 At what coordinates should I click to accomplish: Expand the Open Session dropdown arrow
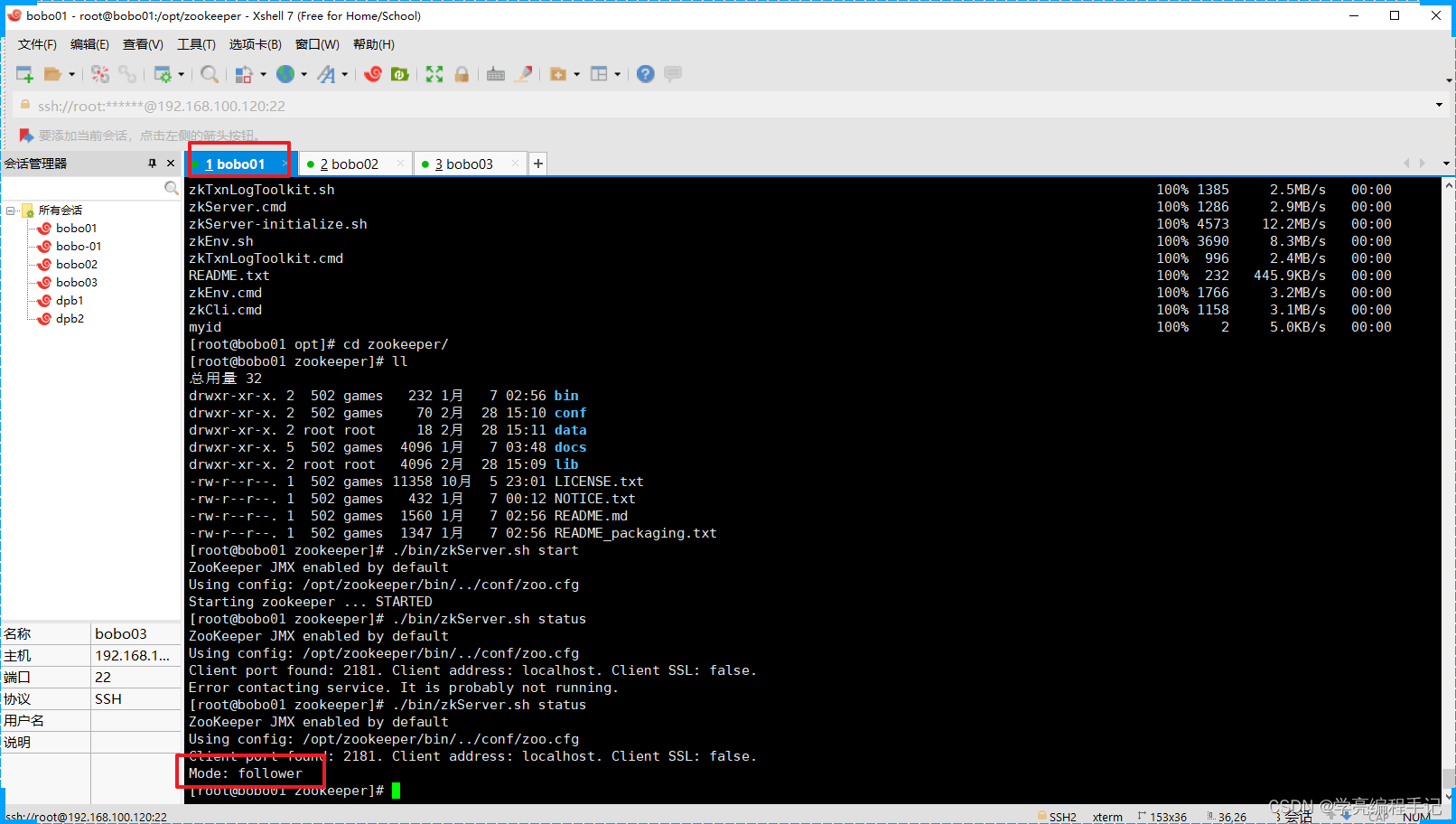[x=71, y=74]
